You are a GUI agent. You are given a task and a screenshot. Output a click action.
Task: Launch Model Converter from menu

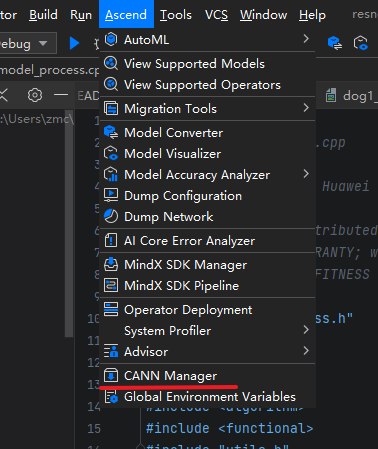coord(207,133)
